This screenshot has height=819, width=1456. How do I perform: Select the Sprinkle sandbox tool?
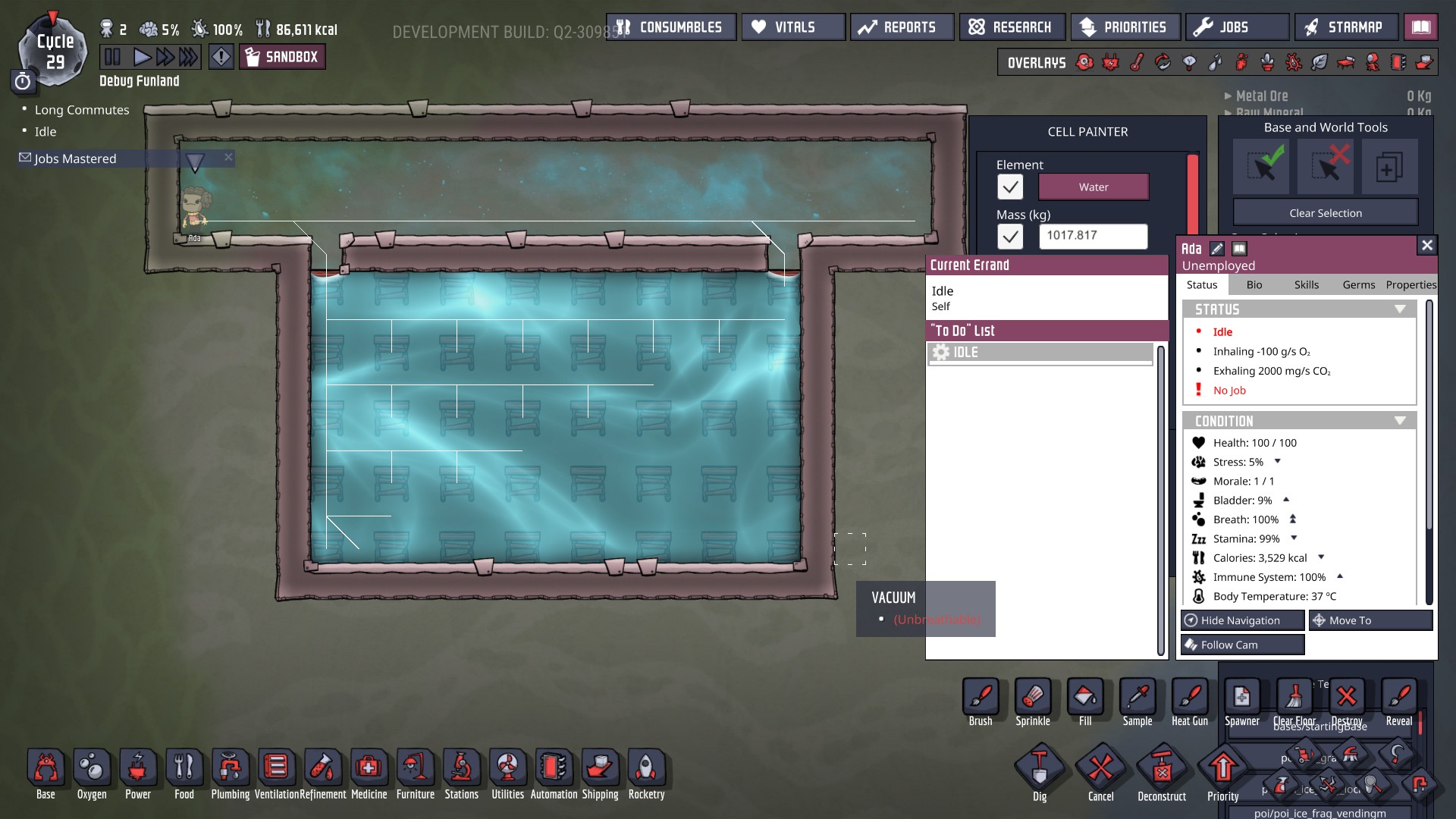(x=1033, y=697)
